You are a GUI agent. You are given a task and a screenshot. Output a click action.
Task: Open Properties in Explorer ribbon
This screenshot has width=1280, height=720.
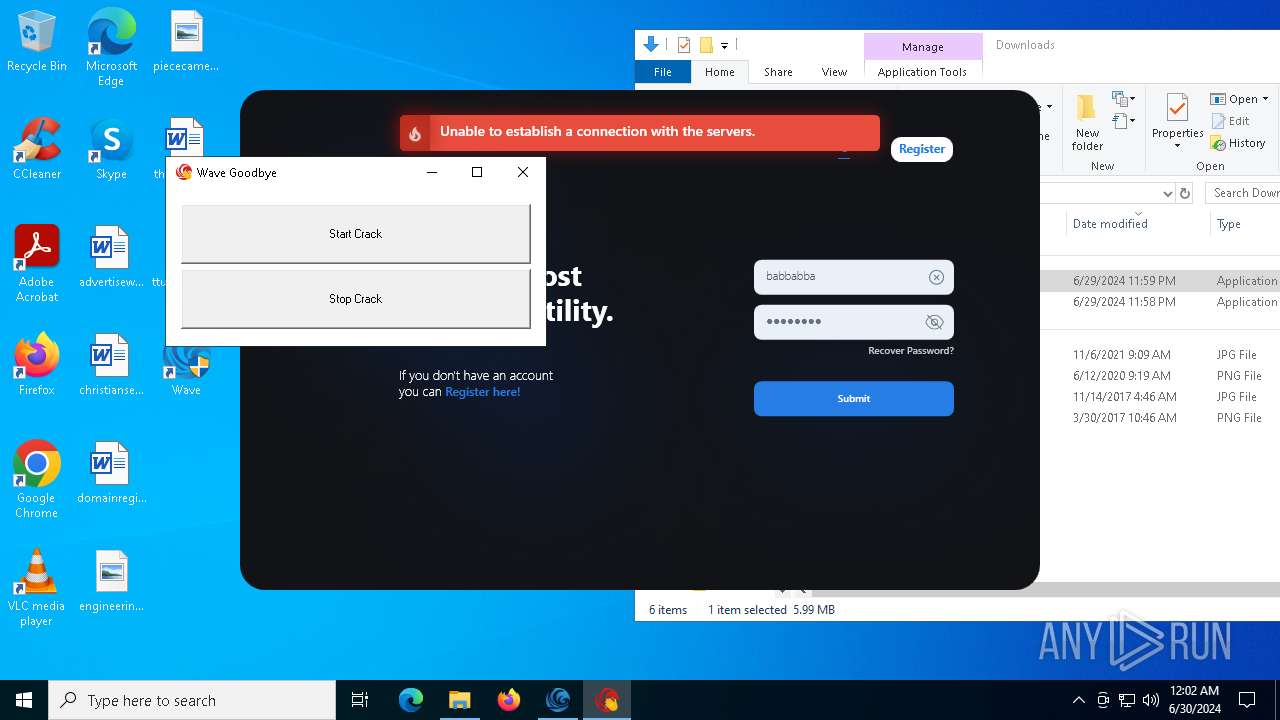(1177, 115)
